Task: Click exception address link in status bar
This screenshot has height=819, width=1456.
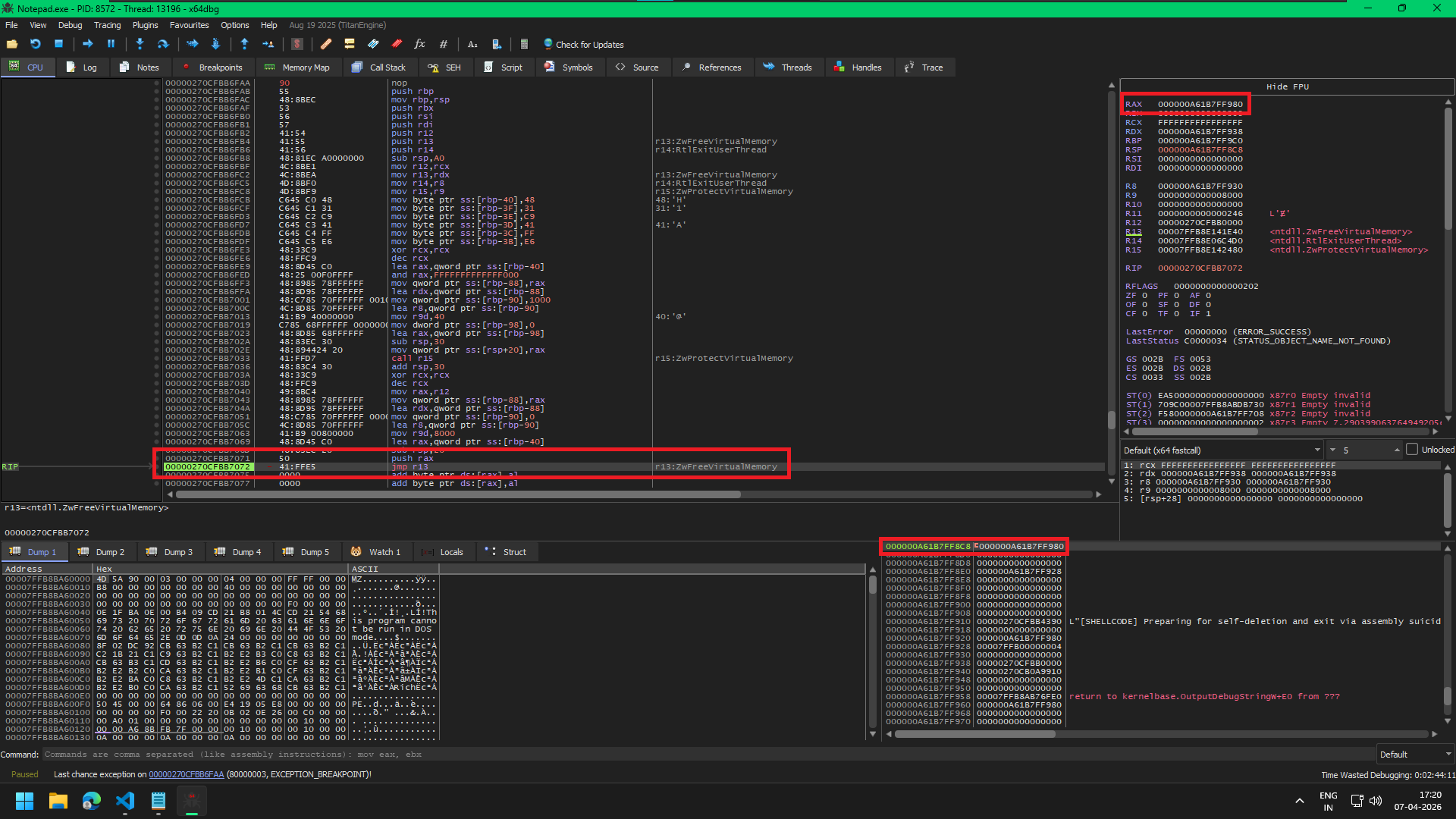Action: pos(186,774)
